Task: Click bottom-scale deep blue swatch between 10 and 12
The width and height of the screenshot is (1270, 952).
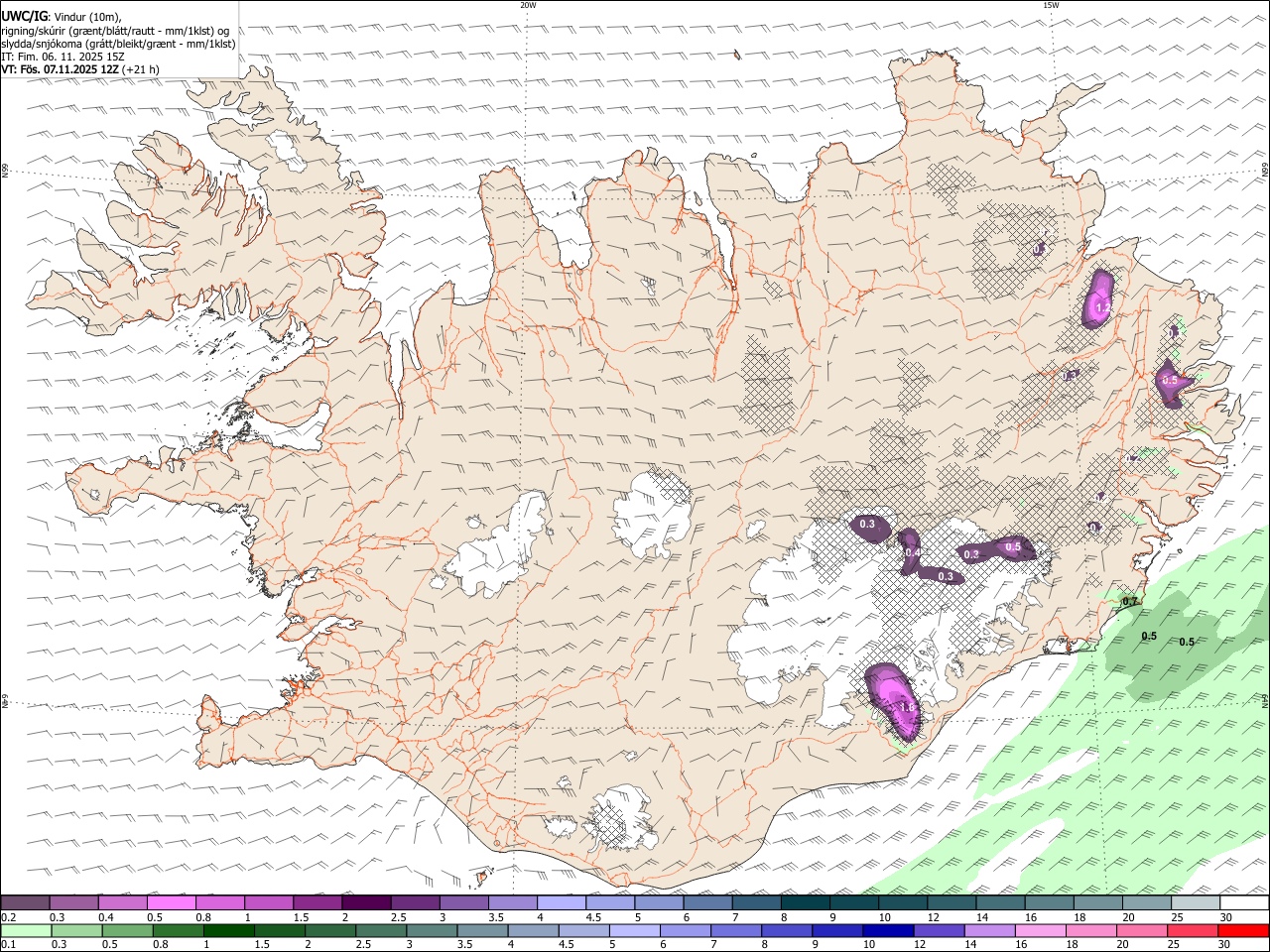Action: tap(886, 930)
